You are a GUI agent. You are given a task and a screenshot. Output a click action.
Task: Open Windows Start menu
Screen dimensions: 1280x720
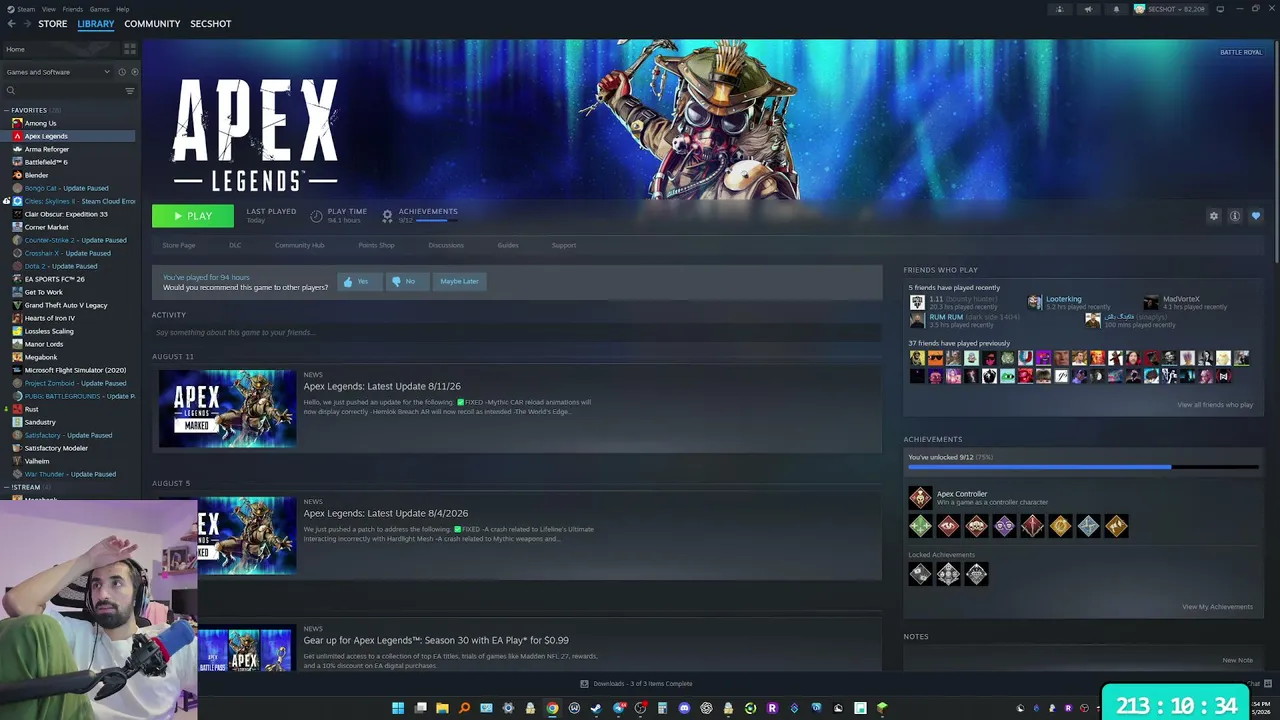coord(398,709)
